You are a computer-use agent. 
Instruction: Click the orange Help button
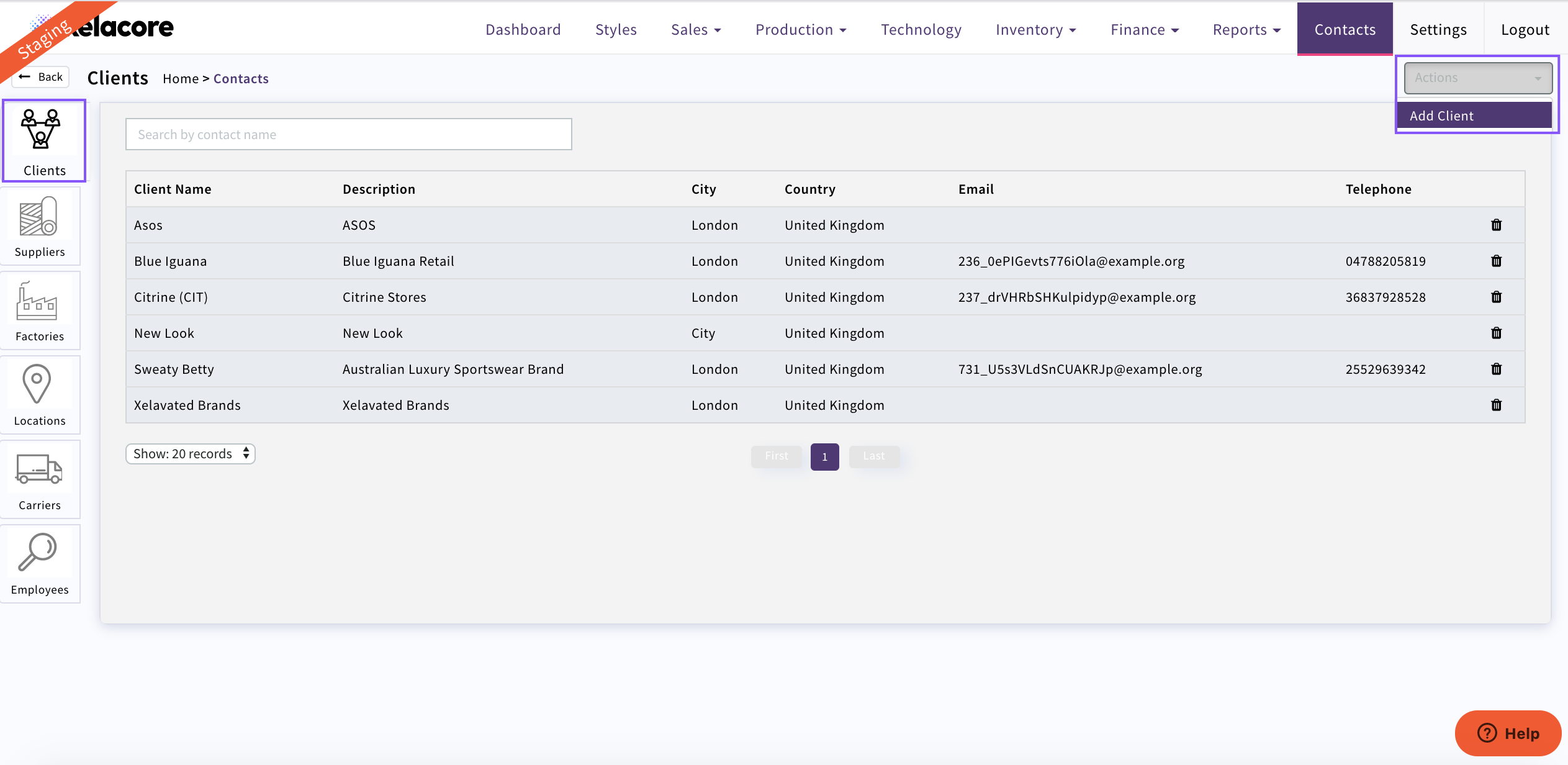pos(1508,733)
